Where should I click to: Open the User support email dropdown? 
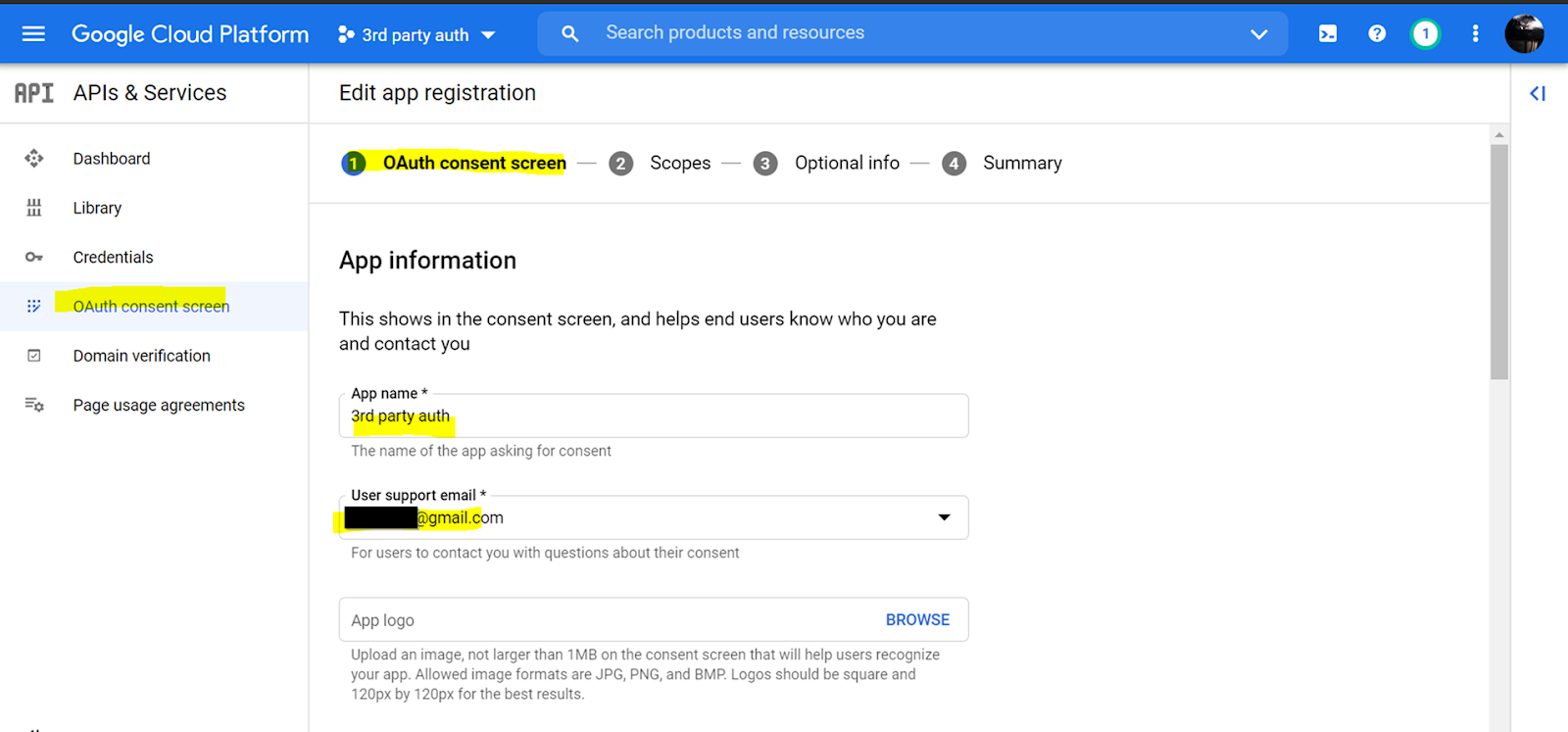click(x=654, y=517)
